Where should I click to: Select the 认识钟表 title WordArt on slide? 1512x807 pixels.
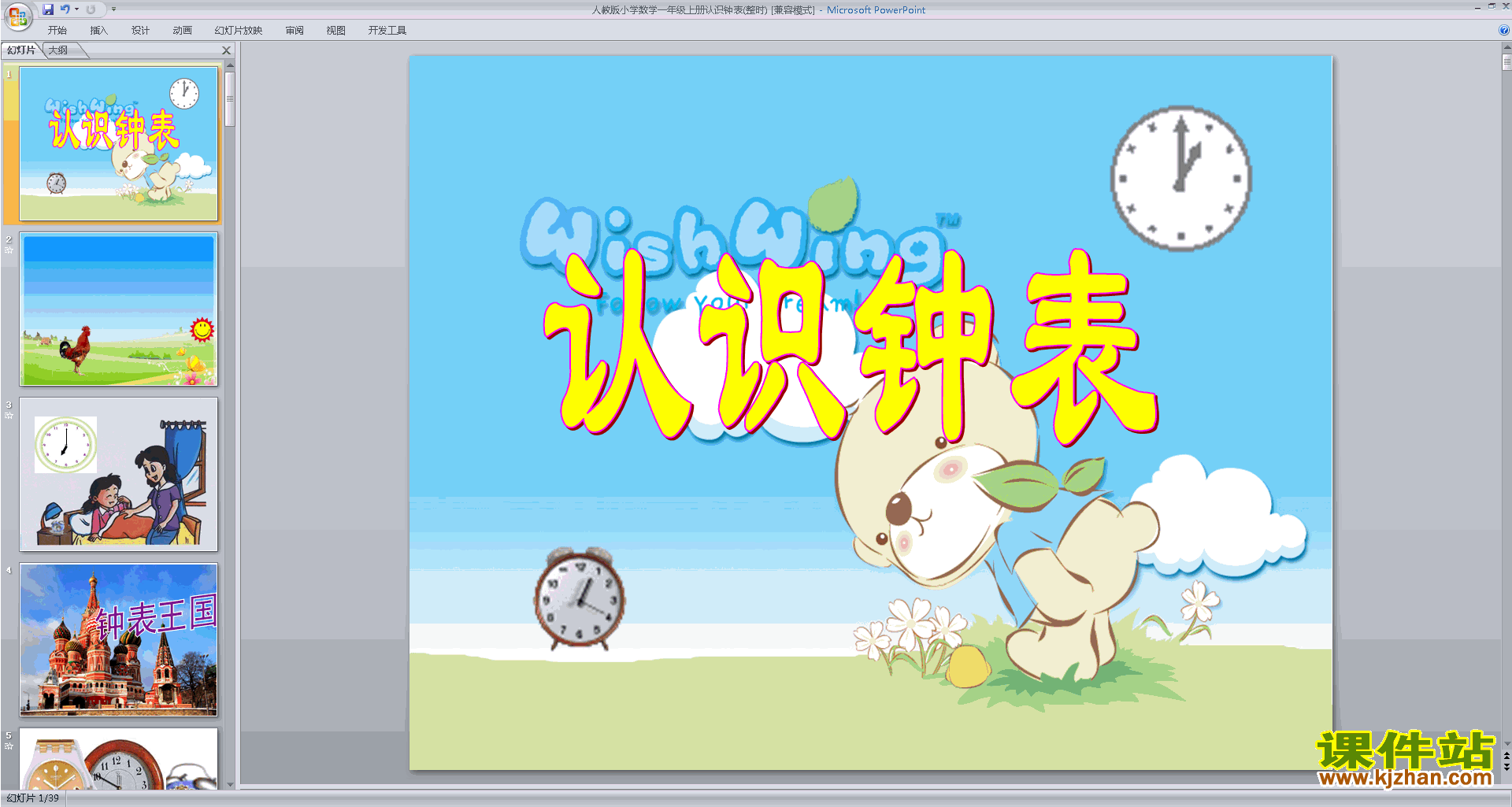850,346
